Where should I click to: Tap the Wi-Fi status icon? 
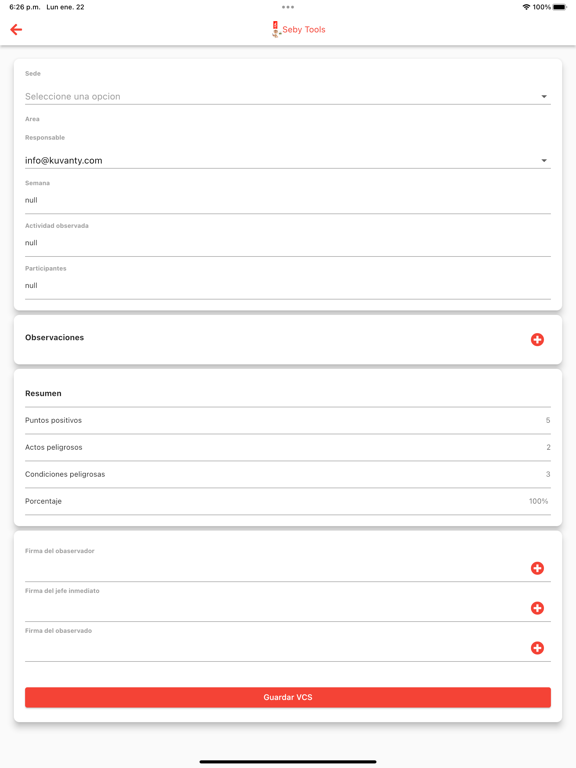pyautogui.click(x=526, y=7)
